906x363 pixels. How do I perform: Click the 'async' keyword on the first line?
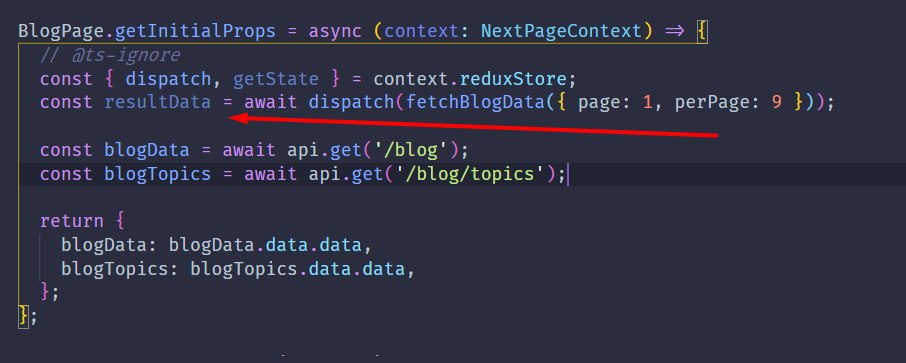point(335,31)
